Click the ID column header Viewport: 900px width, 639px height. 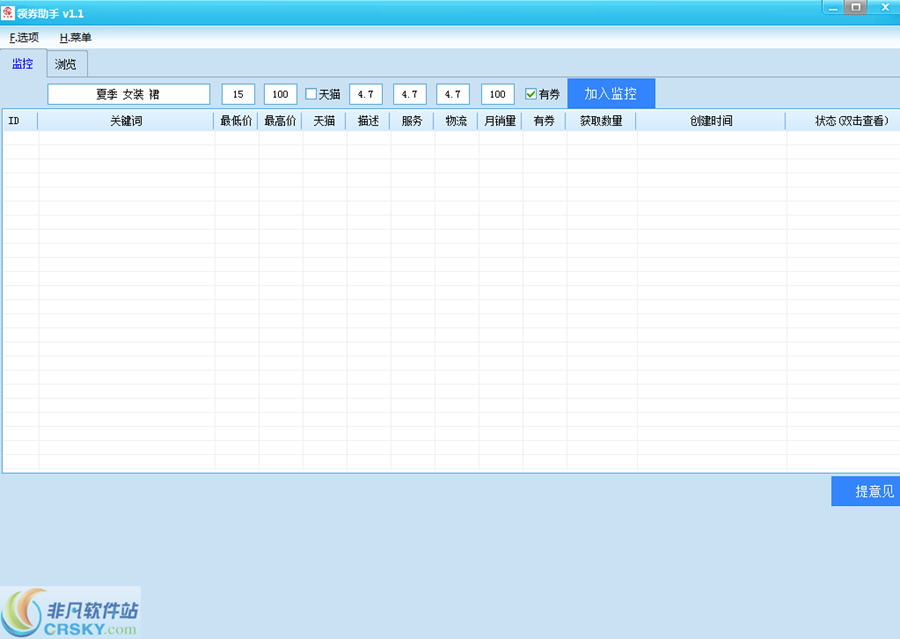pos(15,120)
